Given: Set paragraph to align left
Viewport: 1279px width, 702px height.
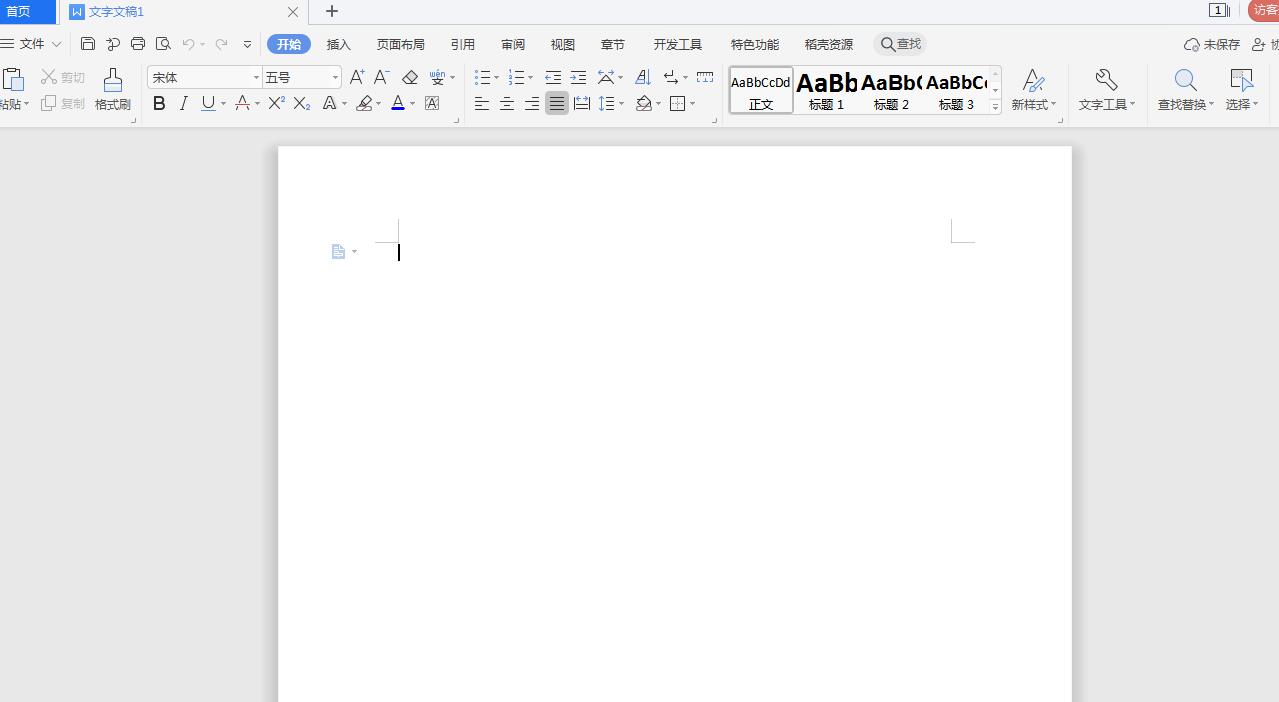Looking at the screenshot, I should point(482,103).
